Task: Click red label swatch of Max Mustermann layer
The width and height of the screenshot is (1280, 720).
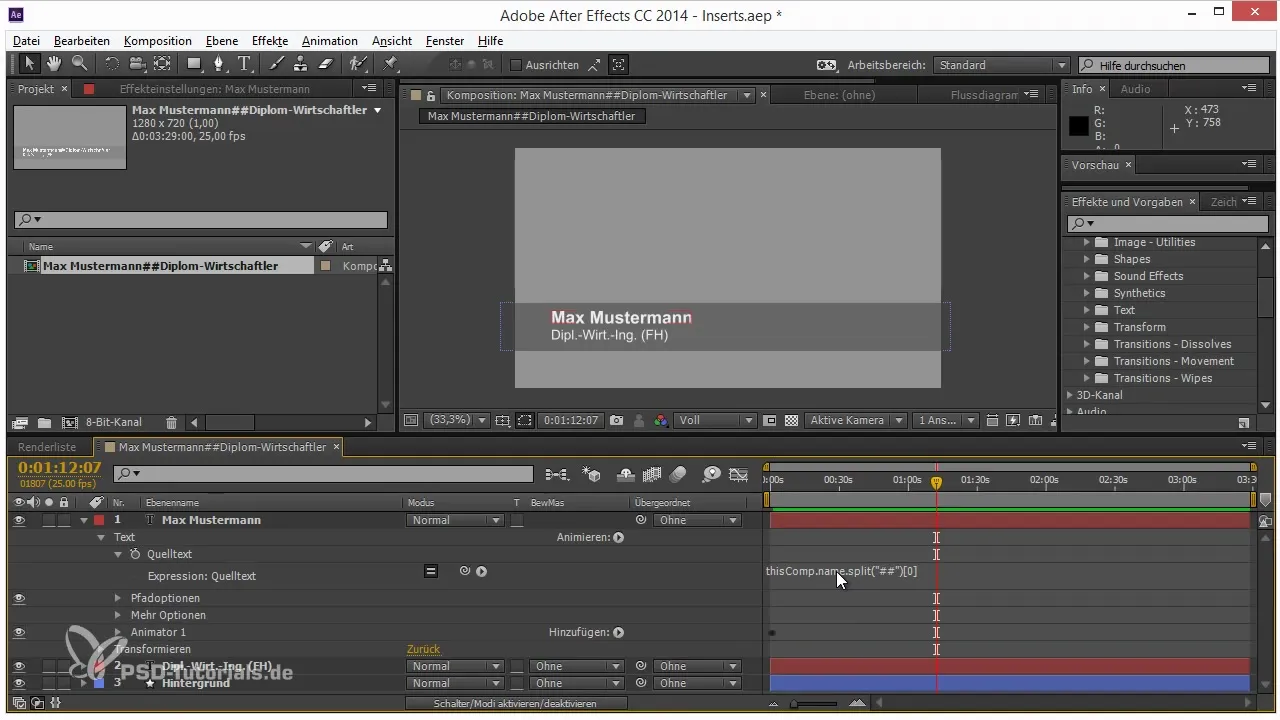Action: (99, 520)
